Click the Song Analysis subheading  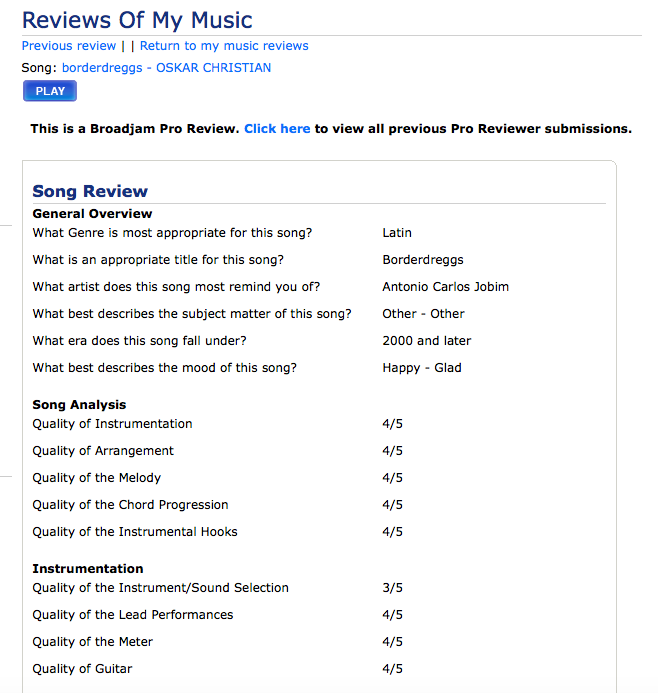pyautogui.click(x=79, y=405)
